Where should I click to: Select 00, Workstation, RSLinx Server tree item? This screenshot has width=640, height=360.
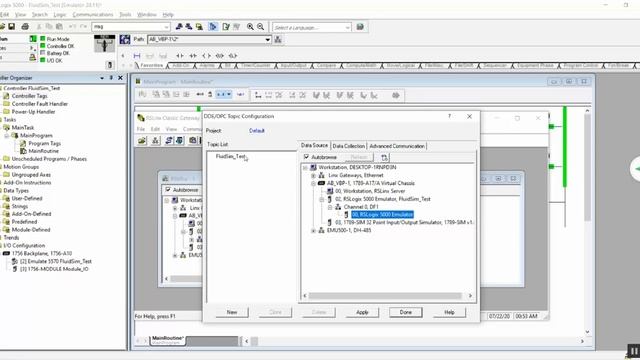[x=370, y=191]
